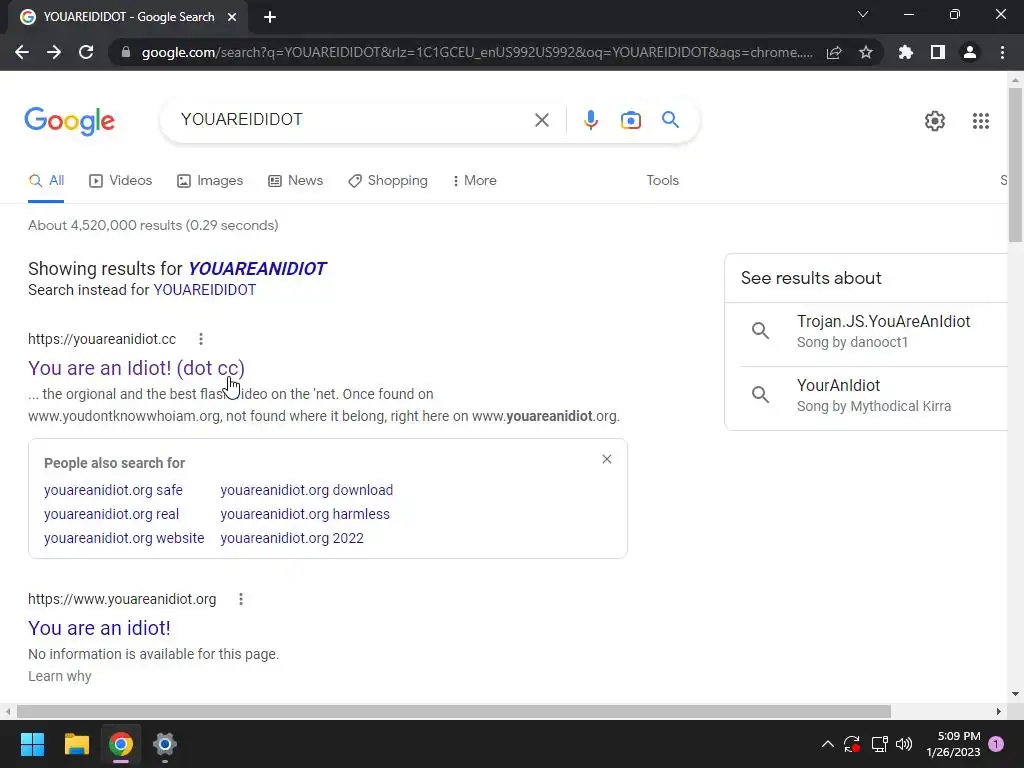This screenshot has height=768, width=1024.
Task: Click into the YOUAREIDIDOT search field
Action: coord(353,120)
